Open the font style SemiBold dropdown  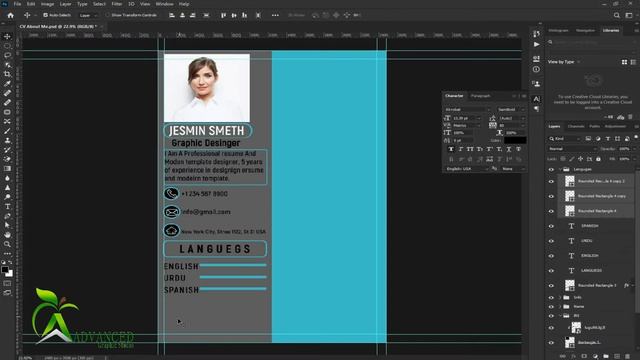coord(511,110)
